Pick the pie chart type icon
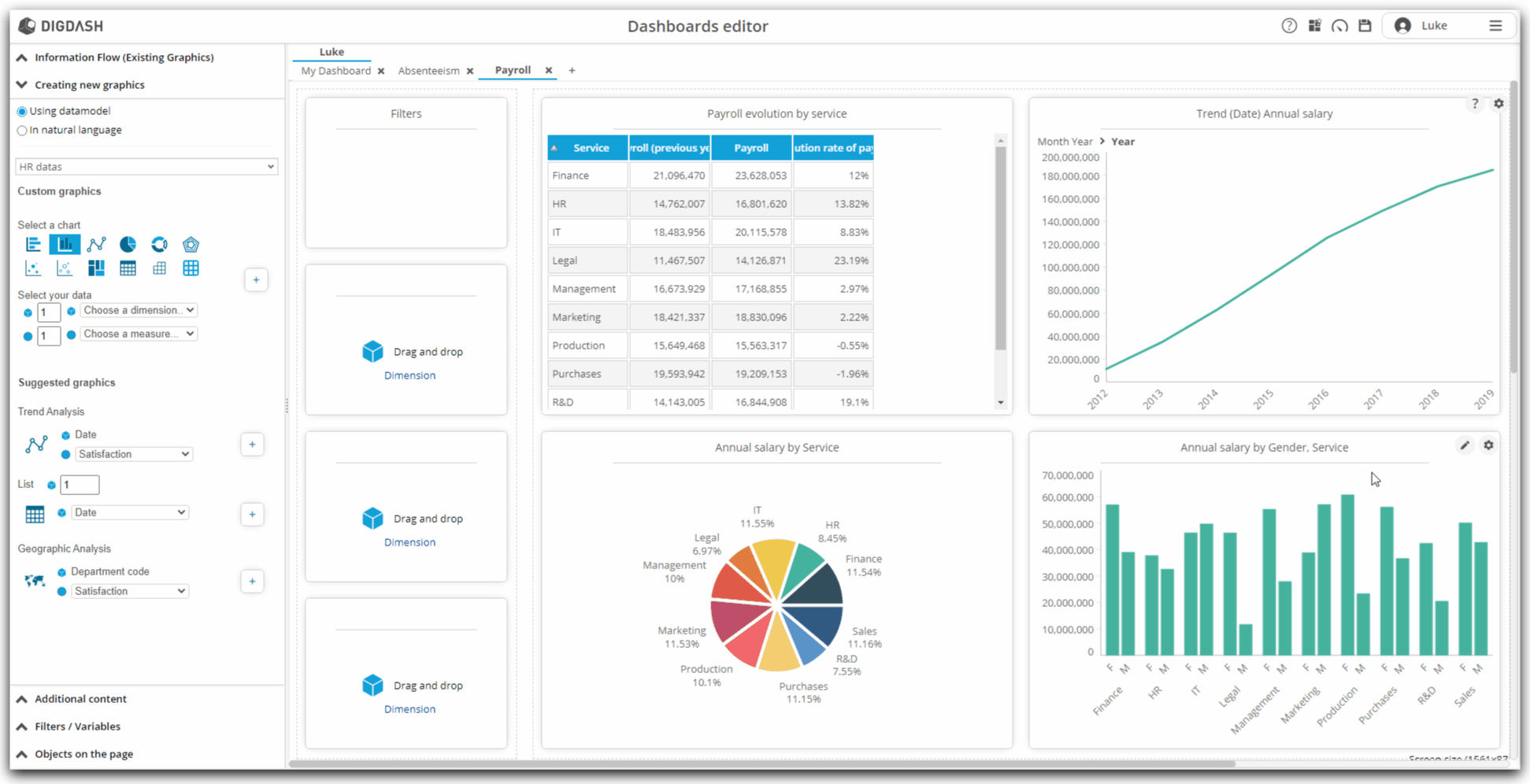The width and height of the screenshot is (1530, 784). (x=128, y=245)
